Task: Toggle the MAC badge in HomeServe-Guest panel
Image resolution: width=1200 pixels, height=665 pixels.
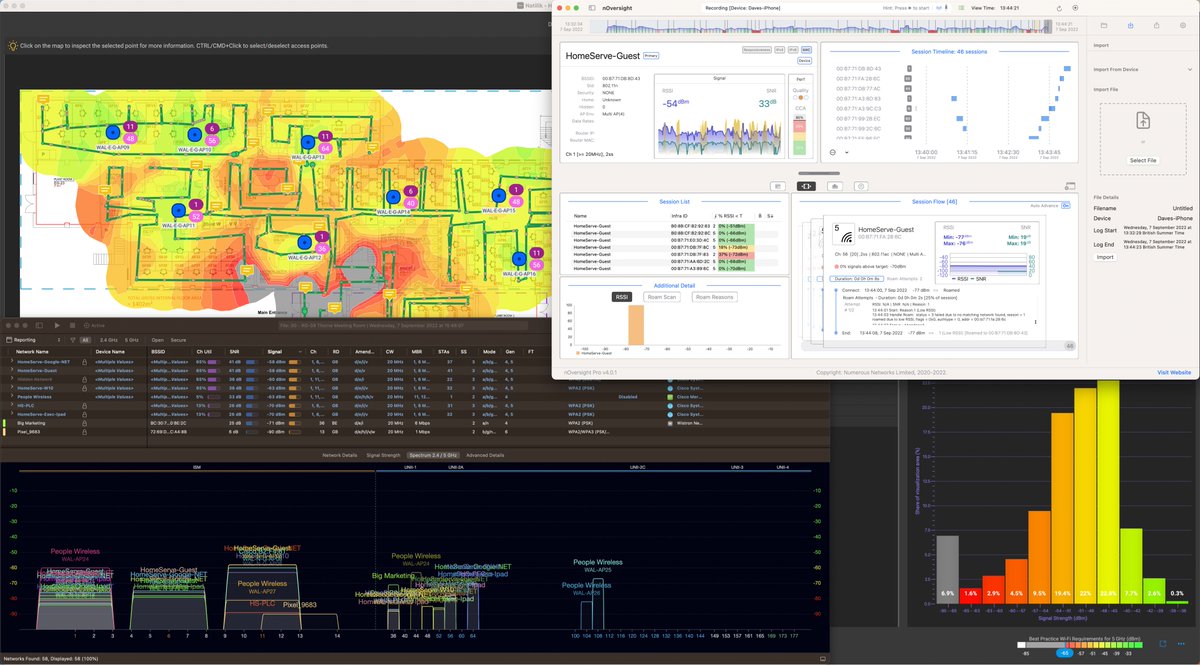Action: tap(806, 48)
